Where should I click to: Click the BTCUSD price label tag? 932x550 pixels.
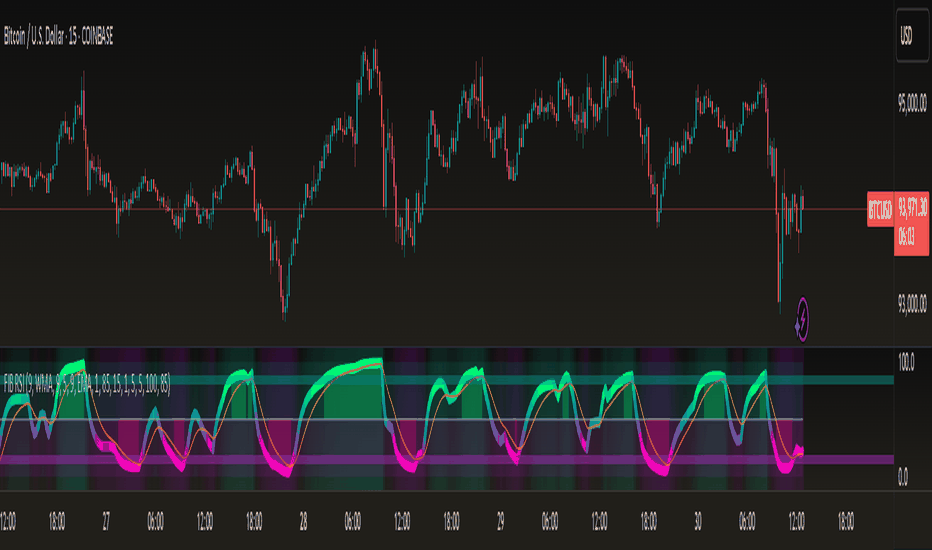point(880,209)
